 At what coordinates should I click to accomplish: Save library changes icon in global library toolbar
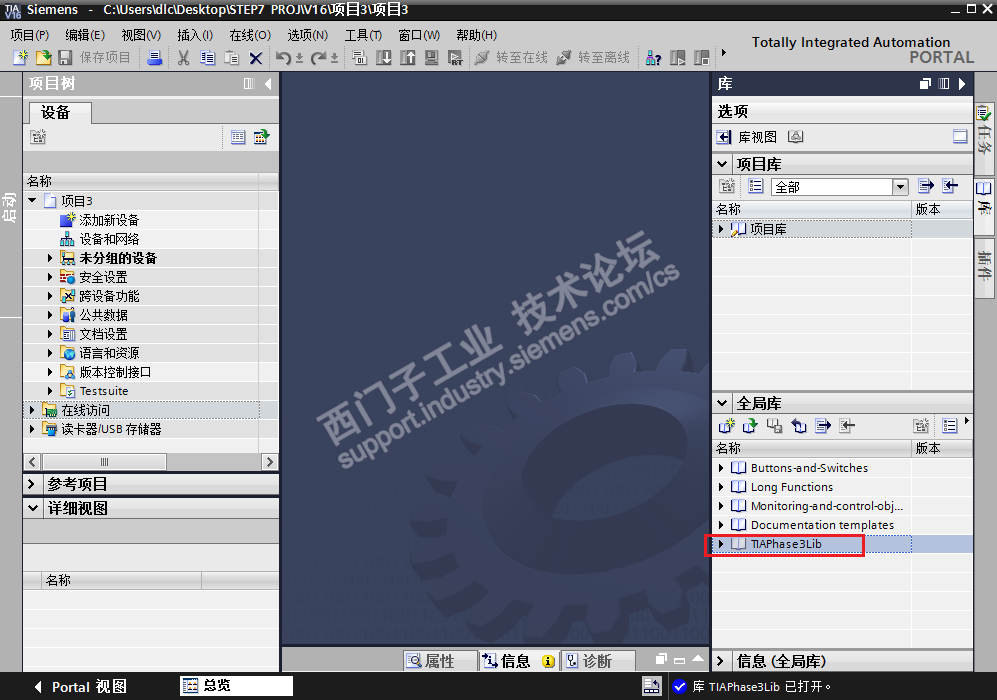tap(774, 426)
